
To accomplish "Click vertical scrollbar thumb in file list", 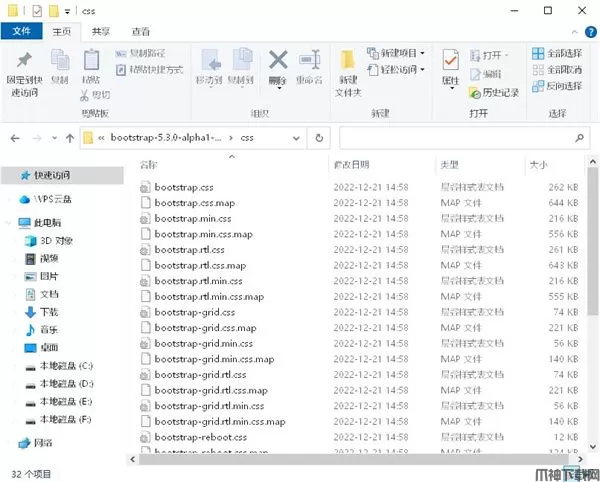I will [x=593, y=242].
